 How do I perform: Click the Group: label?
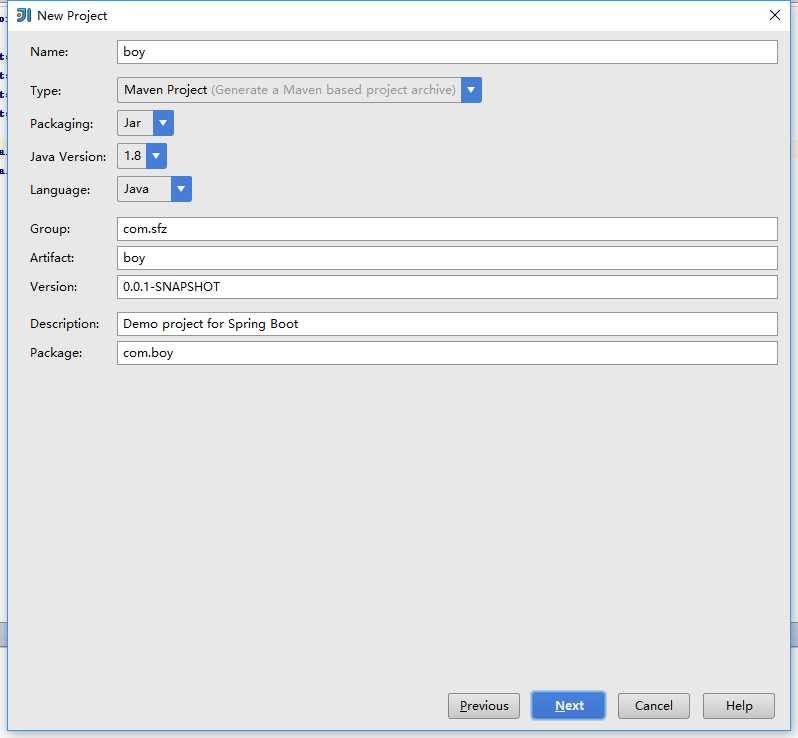pyautogui.click(x=50, y=229)
